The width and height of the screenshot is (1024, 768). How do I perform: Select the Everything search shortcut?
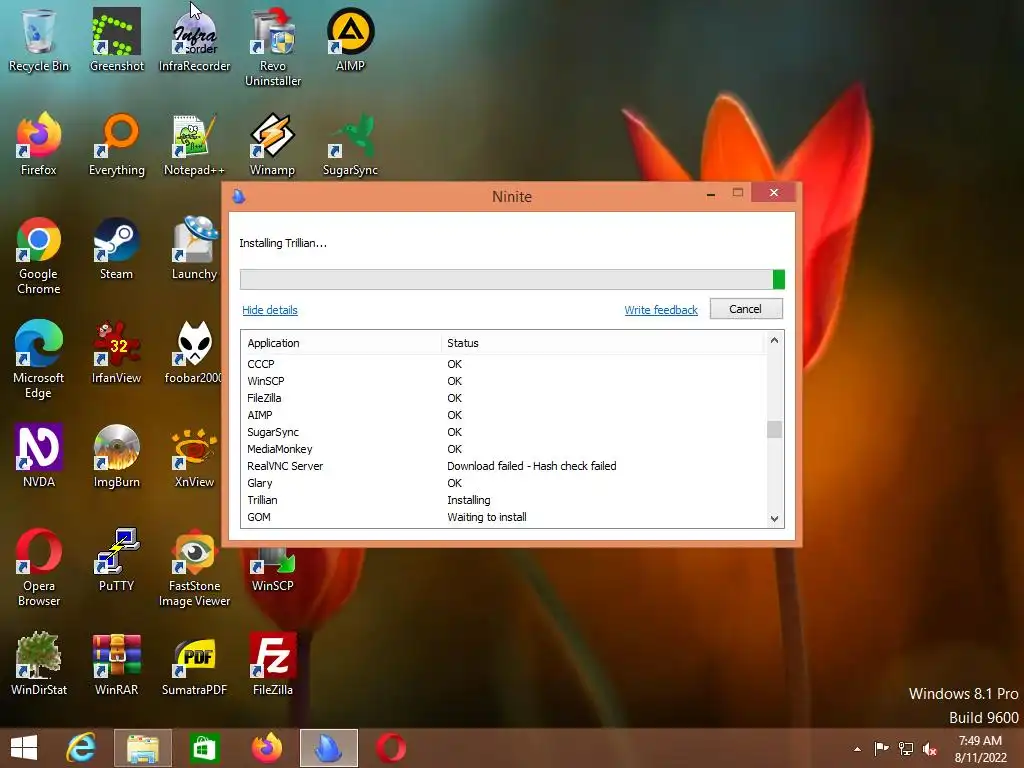point(116,144)
